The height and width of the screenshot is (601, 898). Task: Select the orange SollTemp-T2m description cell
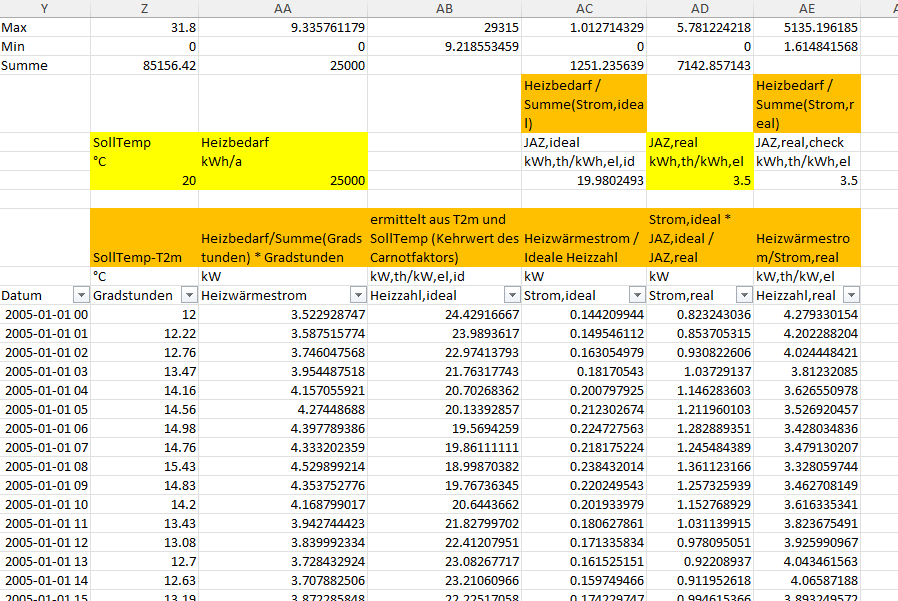[144, 238]
